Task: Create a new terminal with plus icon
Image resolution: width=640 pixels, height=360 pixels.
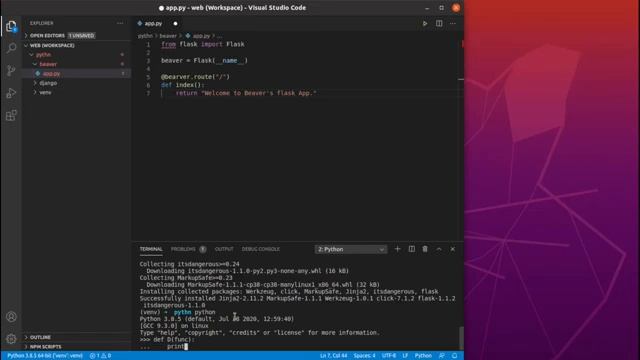Action: [398, 249]
